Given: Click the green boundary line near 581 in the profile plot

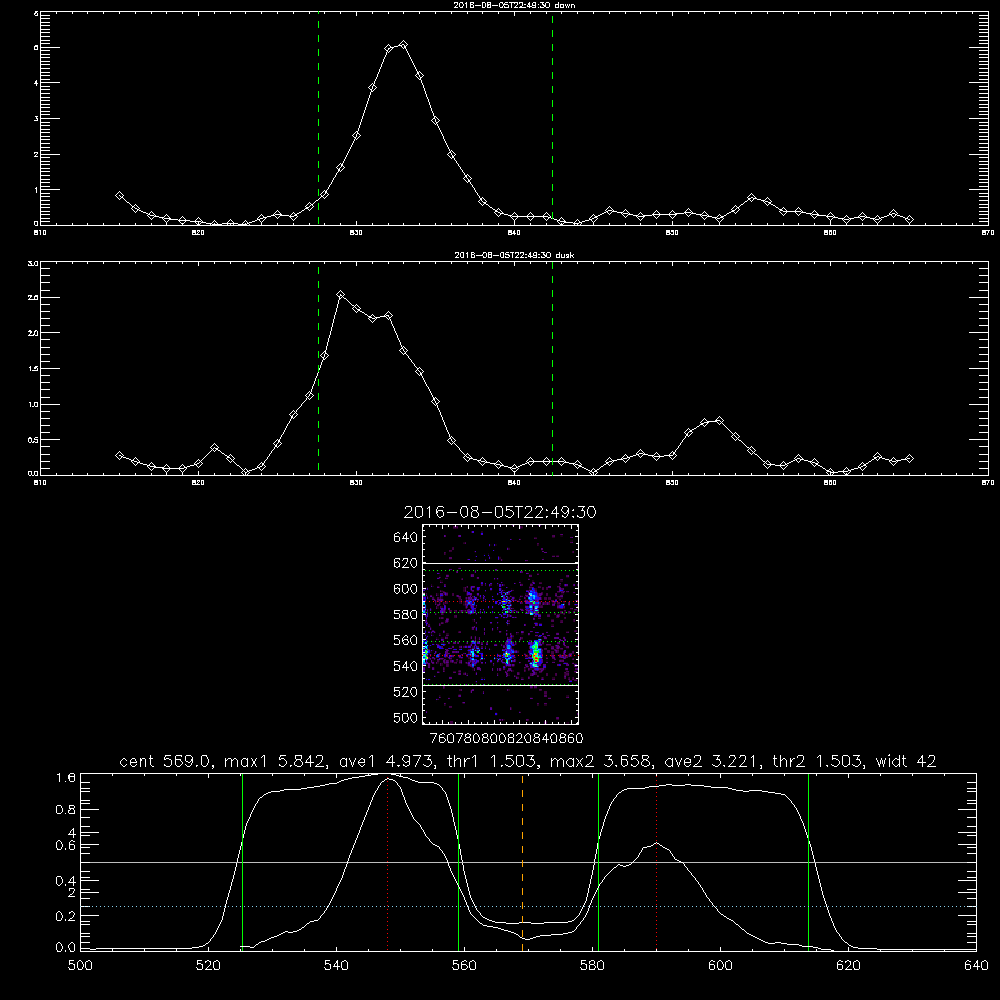Looking at the screenshot, I should (598, 861).
